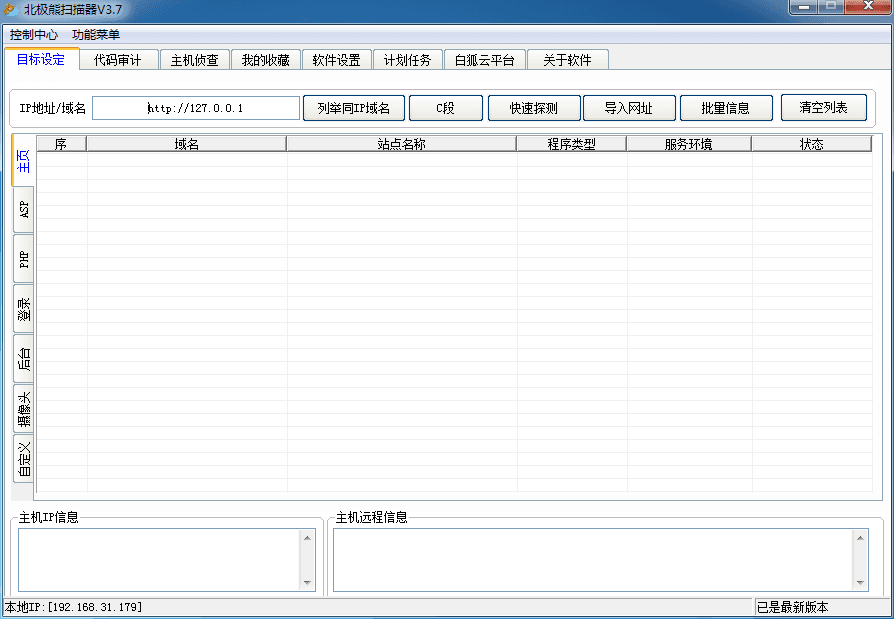Screen dimensions: 894x619
Task: Switch to the 白狐云平台 tab
Action: tap(485, 60)
